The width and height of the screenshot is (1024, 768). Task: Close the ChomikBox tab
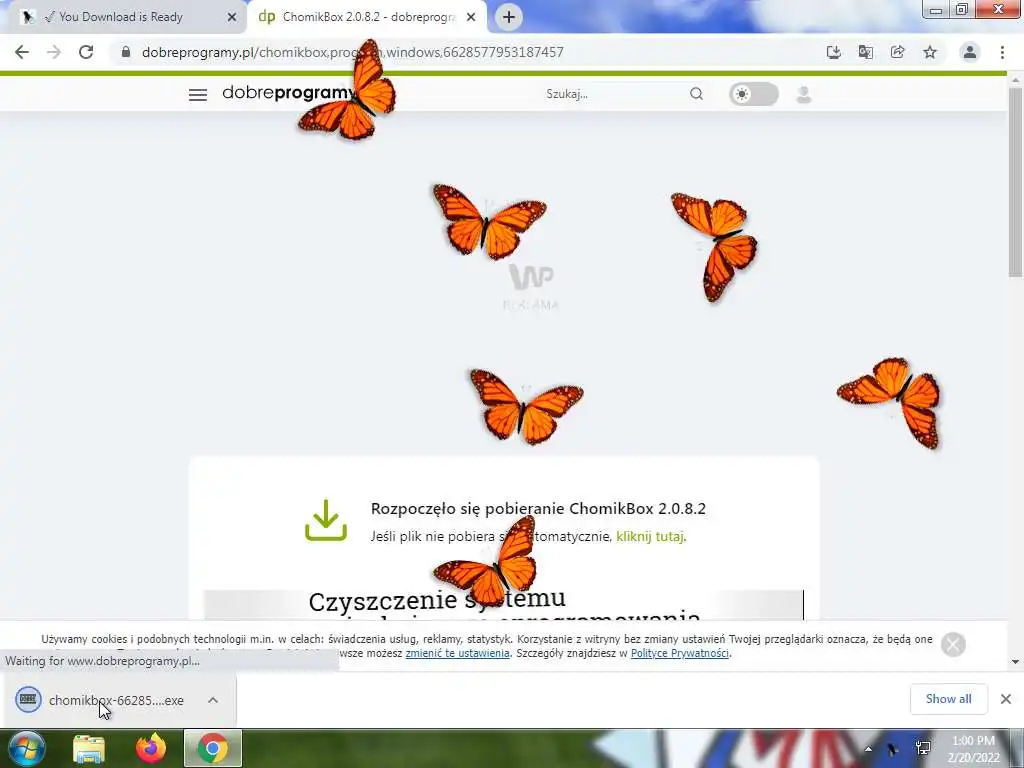click(471, 18)
